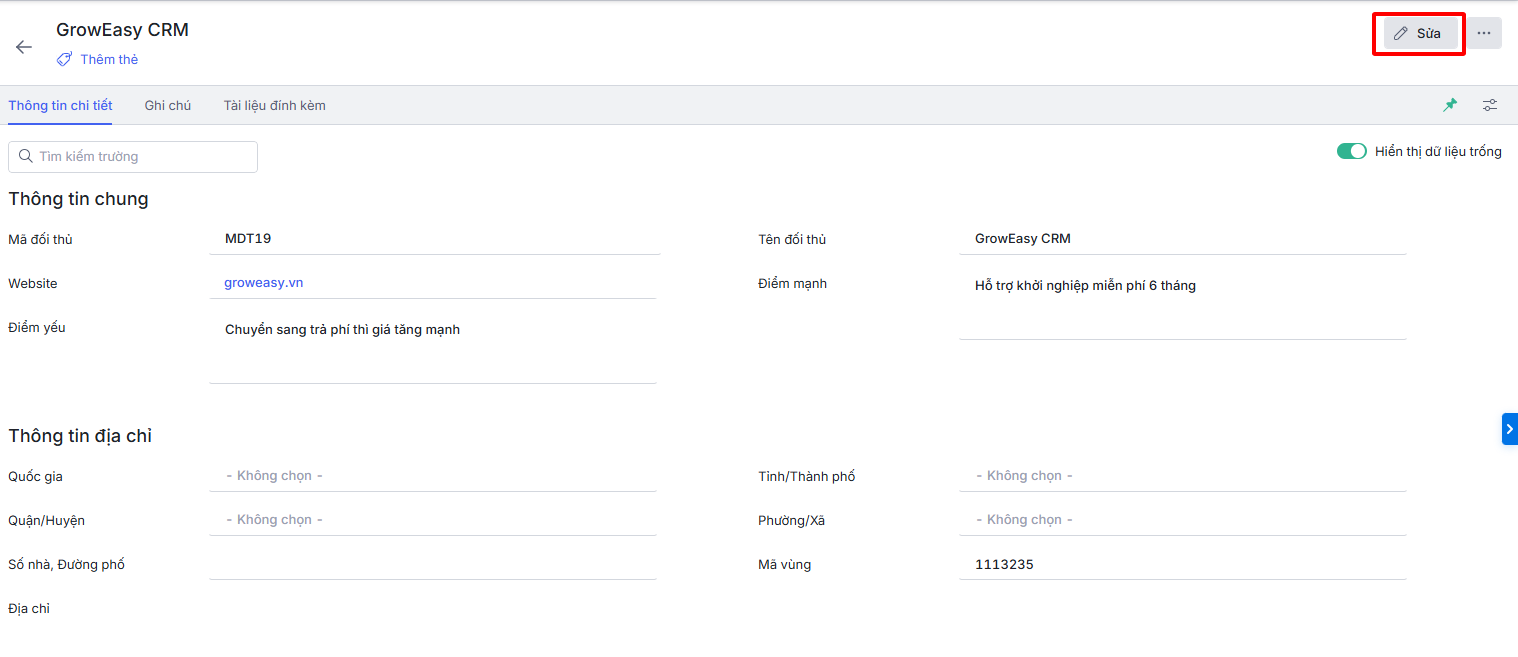Click the green pin icon

pyautogui.click(x=1450, y=105)
